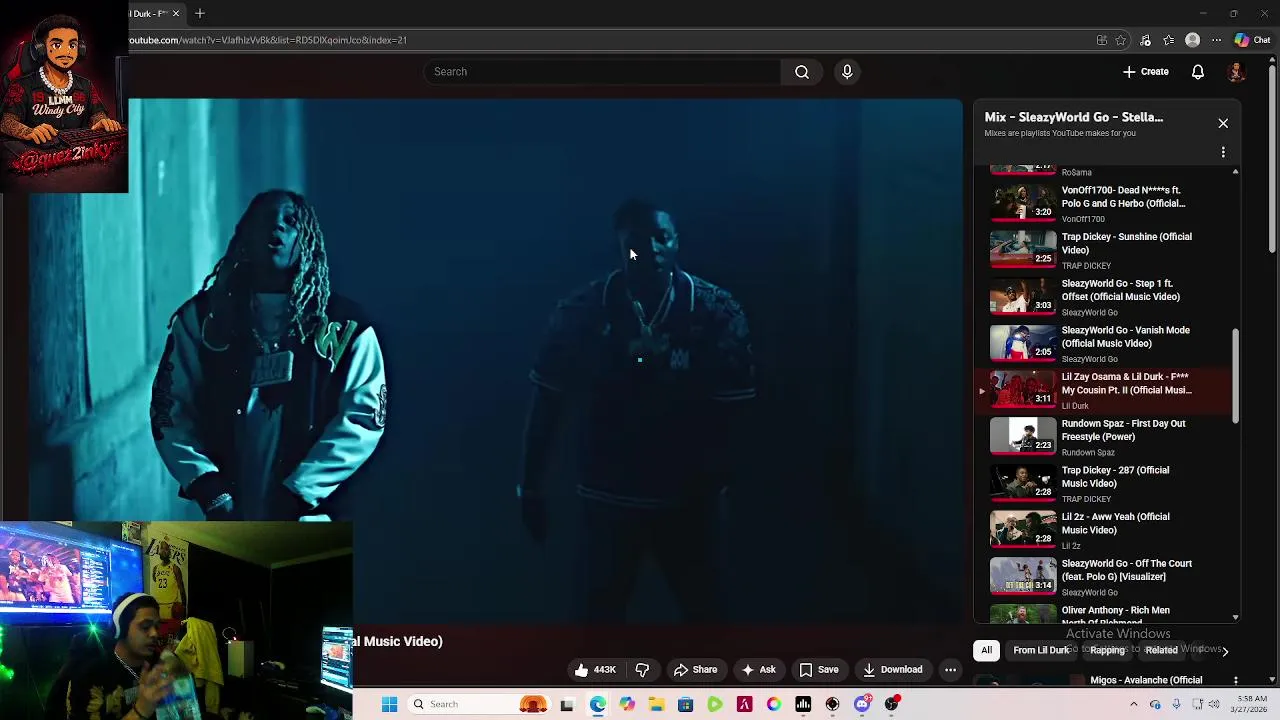This screenshot has width=1280, height=720.
Task: Add page to favorites star icon
Action: click(1121, 40)
